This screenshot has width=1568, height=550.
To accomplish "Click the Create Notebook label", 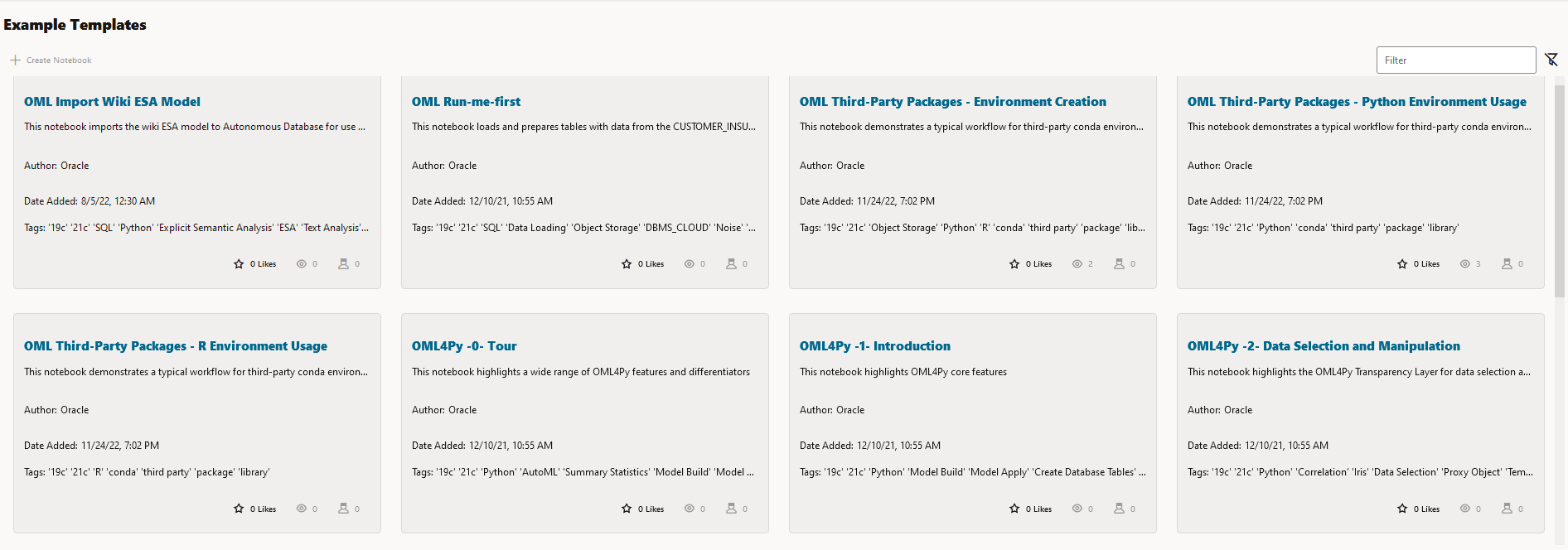I will tap(59, 60).
